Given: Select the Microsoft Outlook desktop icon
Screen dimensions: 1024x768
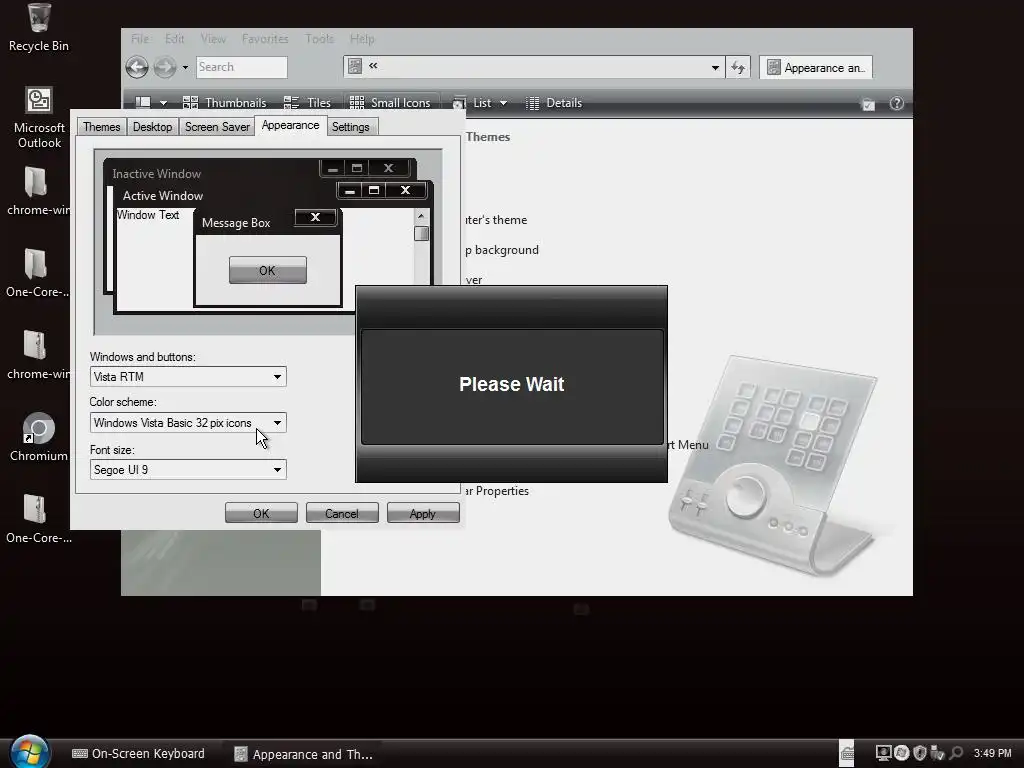Looking at the screenshot, I should pyautogui.click(x=39, y=118).
